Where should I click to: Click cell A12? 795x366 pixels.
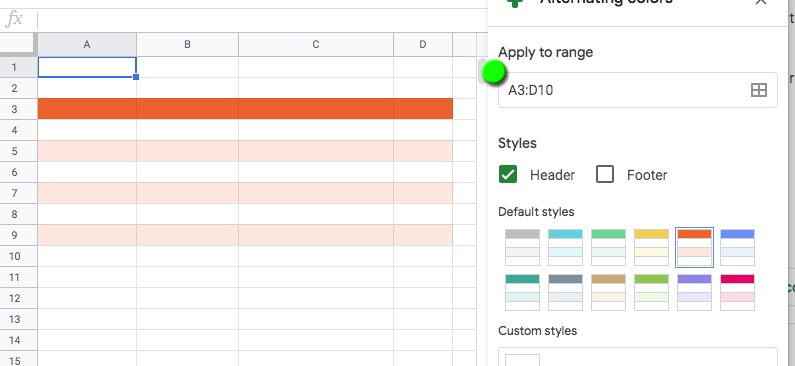[87, 298]
